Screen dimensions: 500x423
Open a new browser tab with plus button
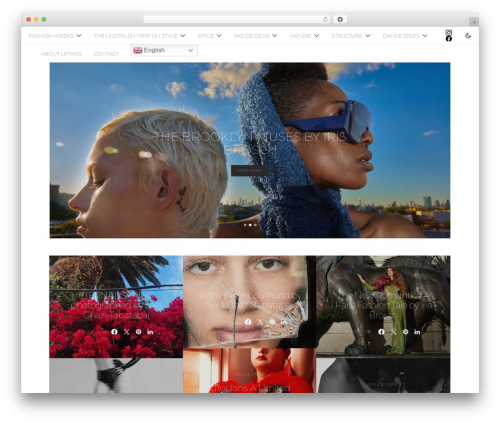click(x=474, y=22)
